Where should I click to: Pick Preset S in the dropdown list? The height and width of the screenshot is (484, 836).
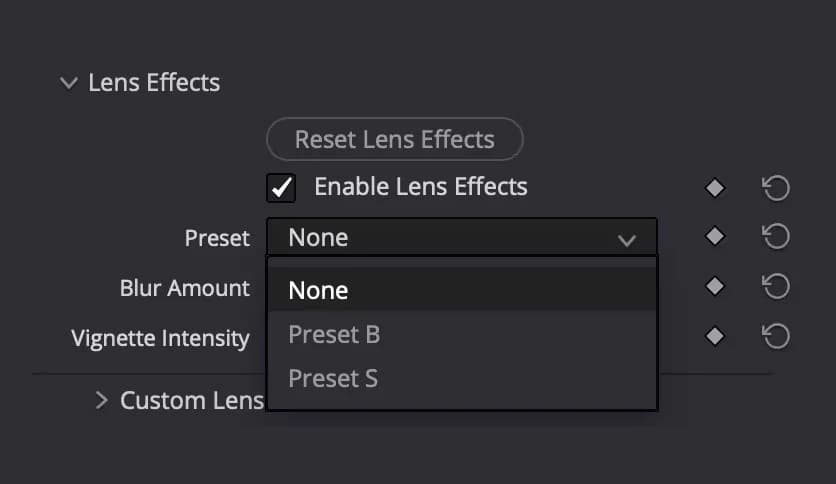pyautogui.click(x=333, y=379)
